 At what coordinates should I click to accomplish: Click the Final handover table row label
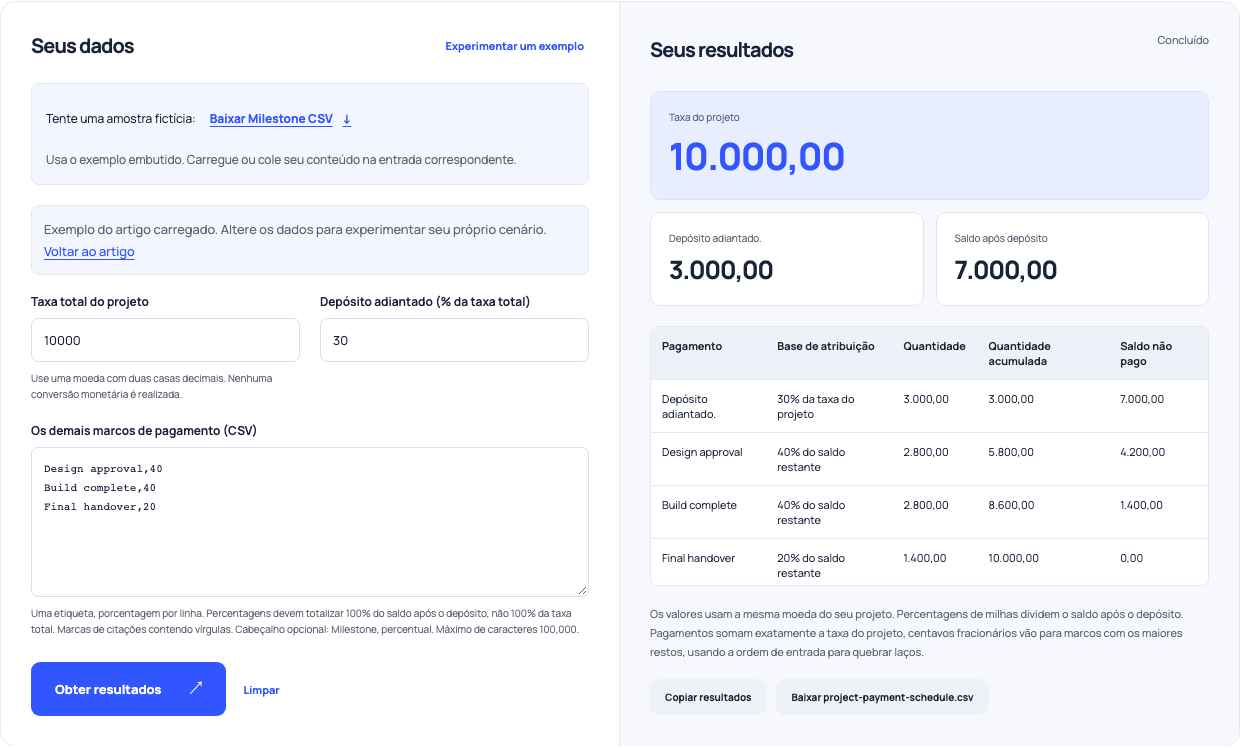698,558
